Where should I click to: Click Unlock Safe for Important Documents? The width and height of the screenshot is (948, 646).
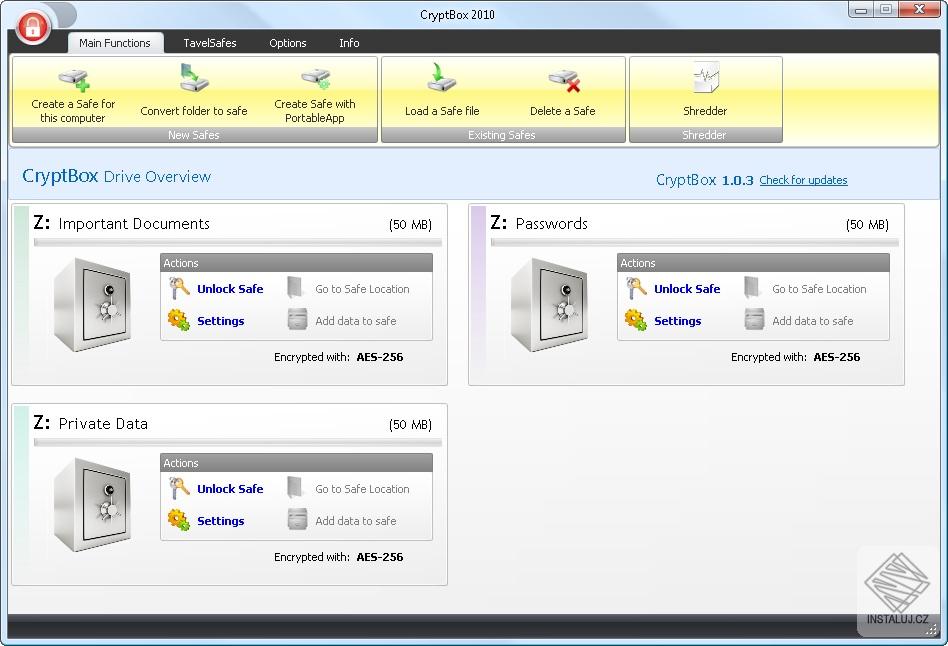230,289
